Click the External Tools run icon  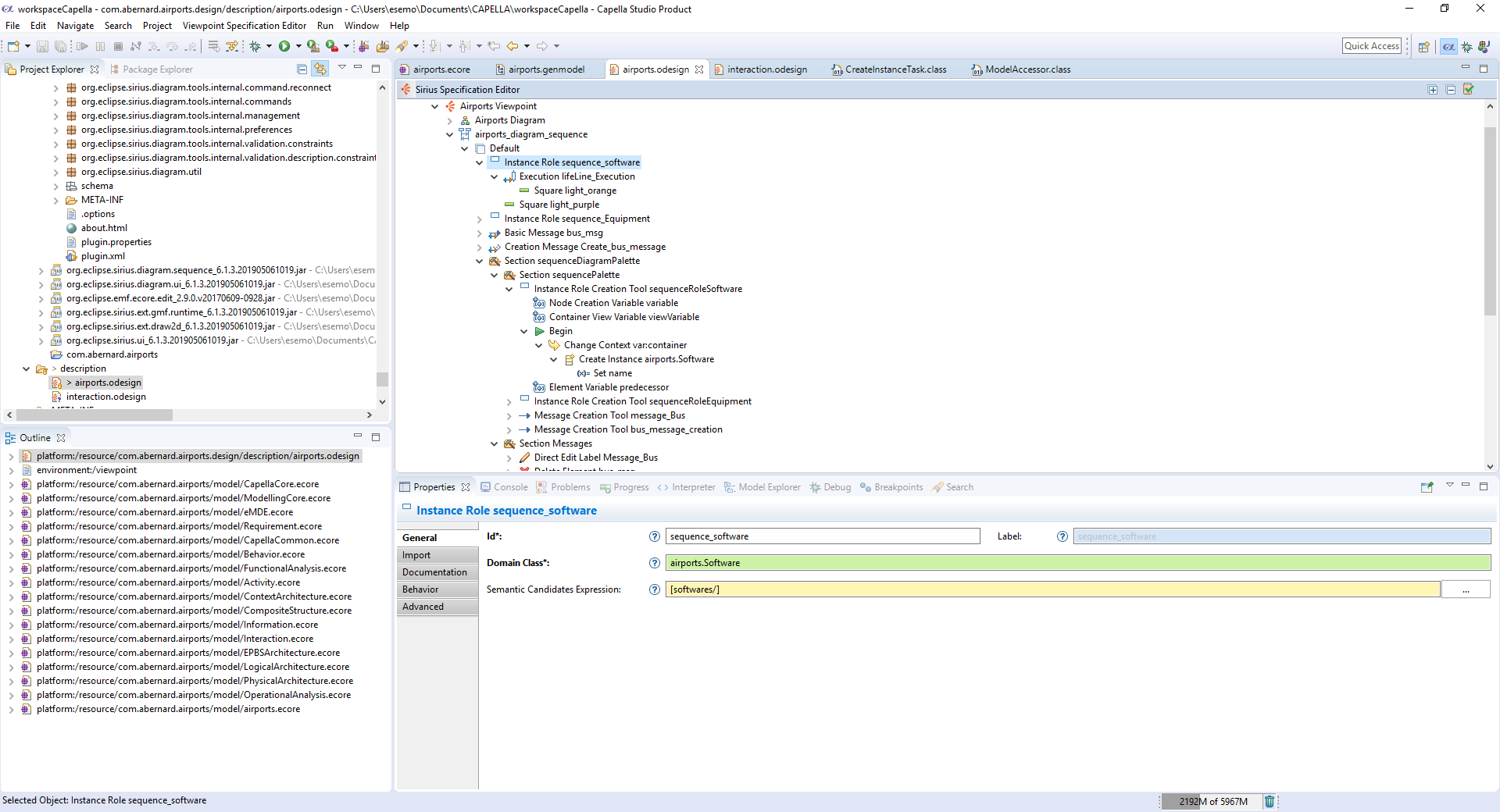(332, 47)
